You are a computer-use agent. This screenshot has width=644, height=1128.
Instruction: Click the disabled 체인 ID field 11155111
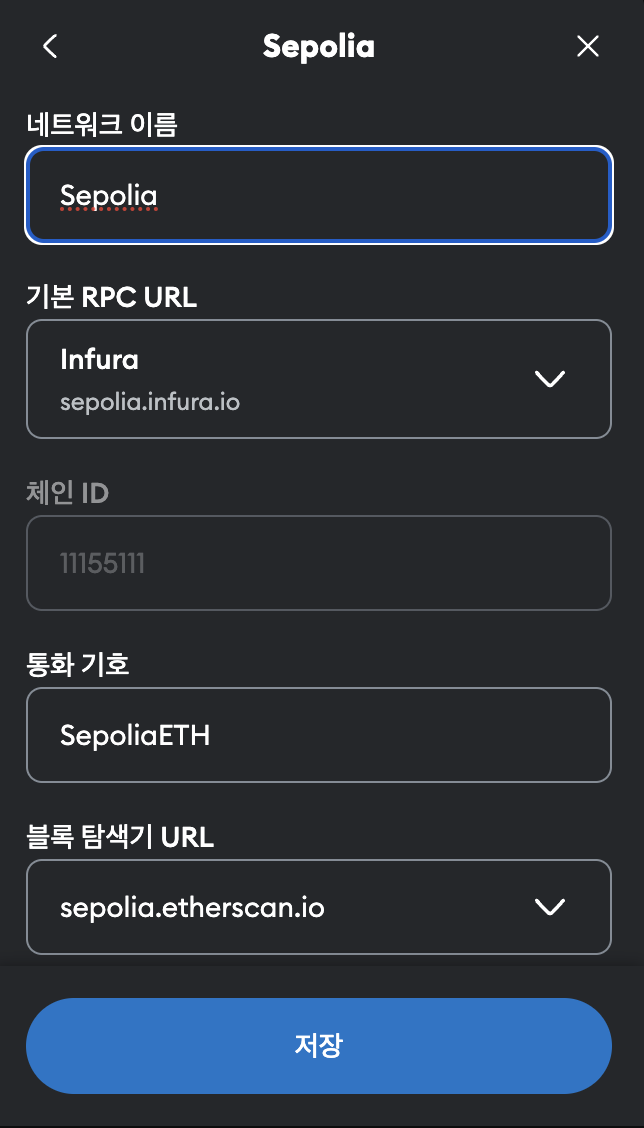tap(319, 563)
